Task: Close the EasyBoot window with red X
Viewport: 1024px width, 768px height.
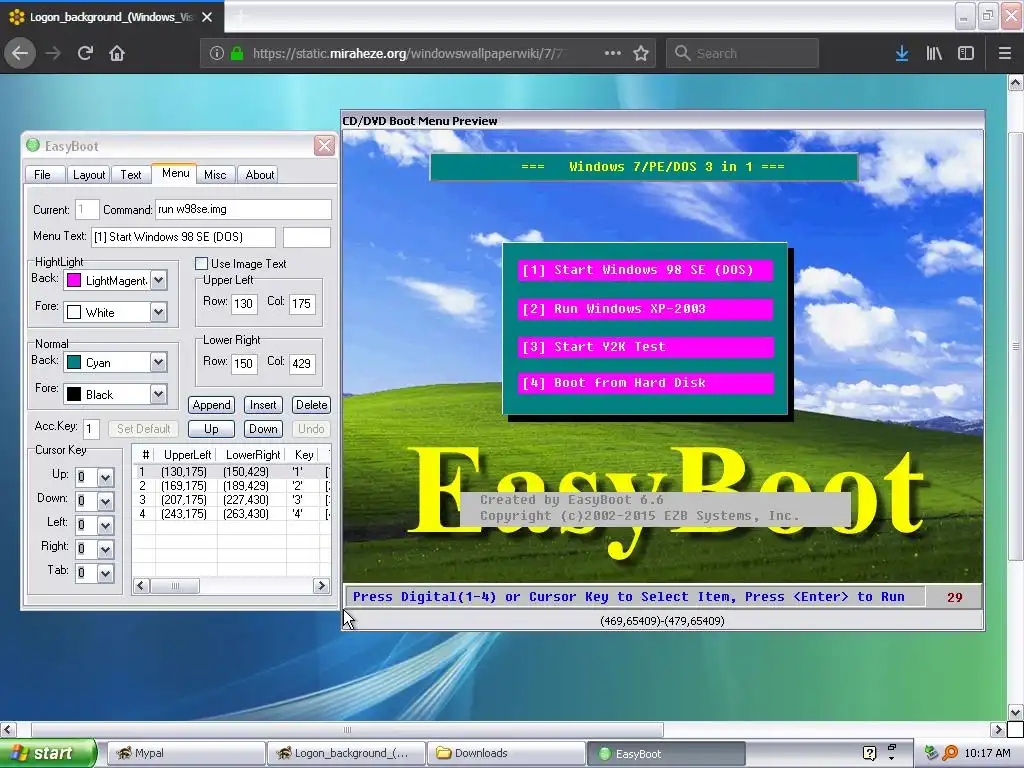Action: (x=324, y=145)
